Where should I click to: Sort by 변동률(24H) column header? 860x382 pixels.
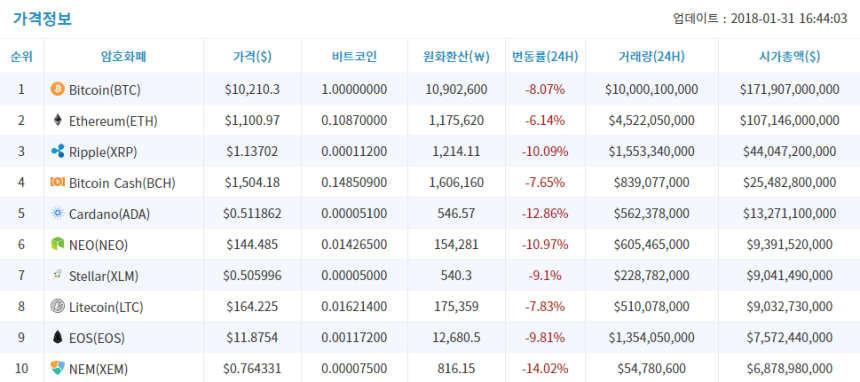point(545,56)
